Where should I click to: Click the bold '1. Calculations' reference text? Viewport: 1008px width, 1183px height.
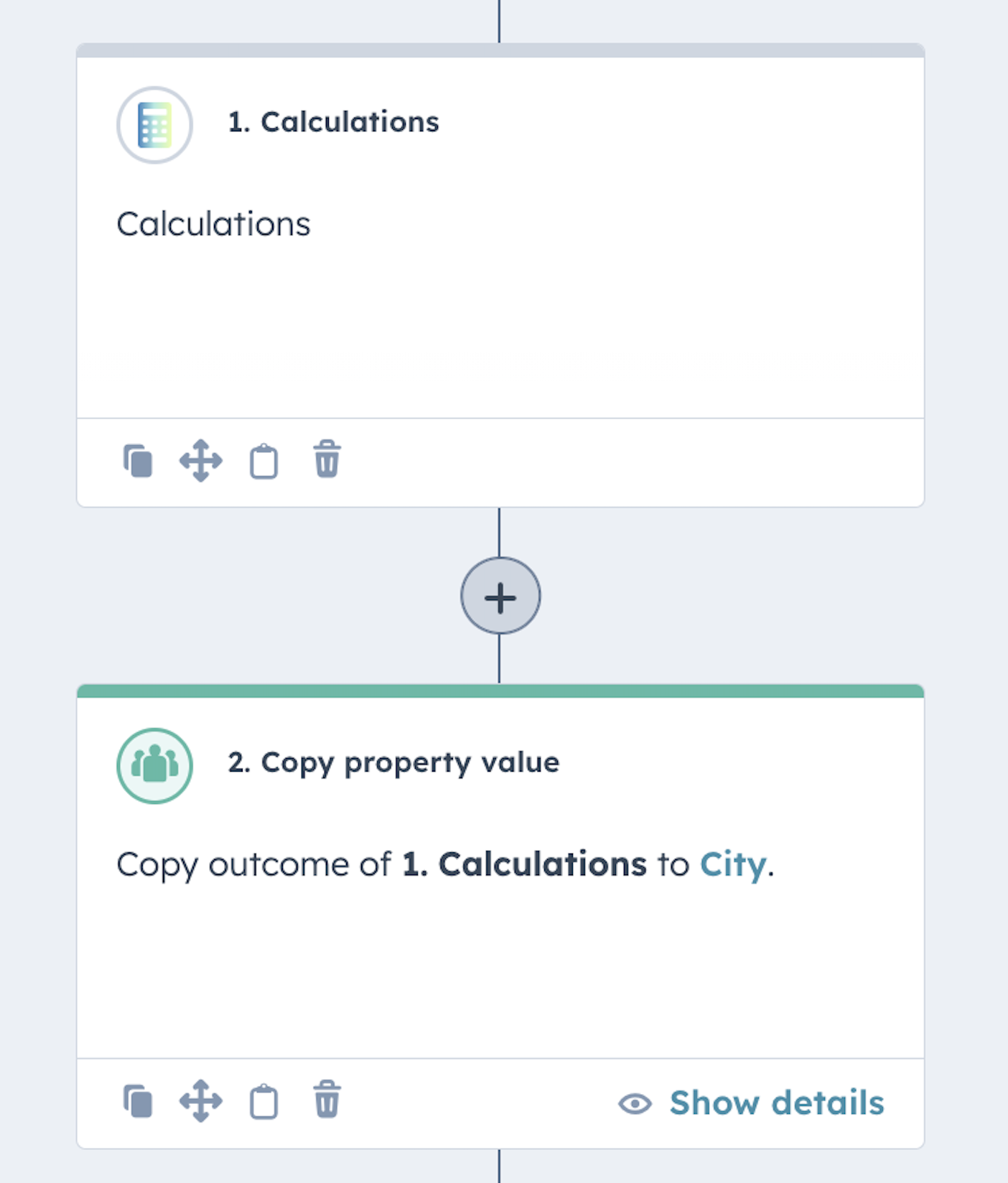point(524,864)
